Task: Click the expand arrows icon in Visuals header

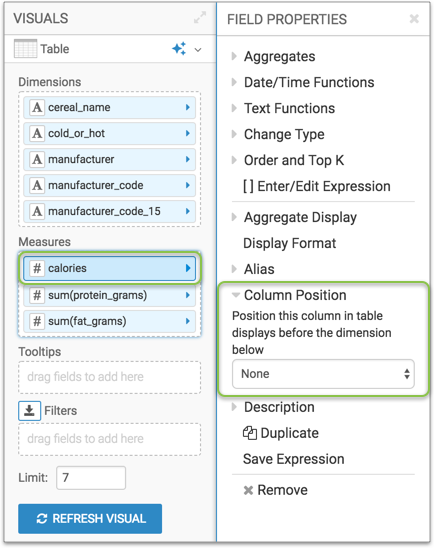Action: point(200,17)
